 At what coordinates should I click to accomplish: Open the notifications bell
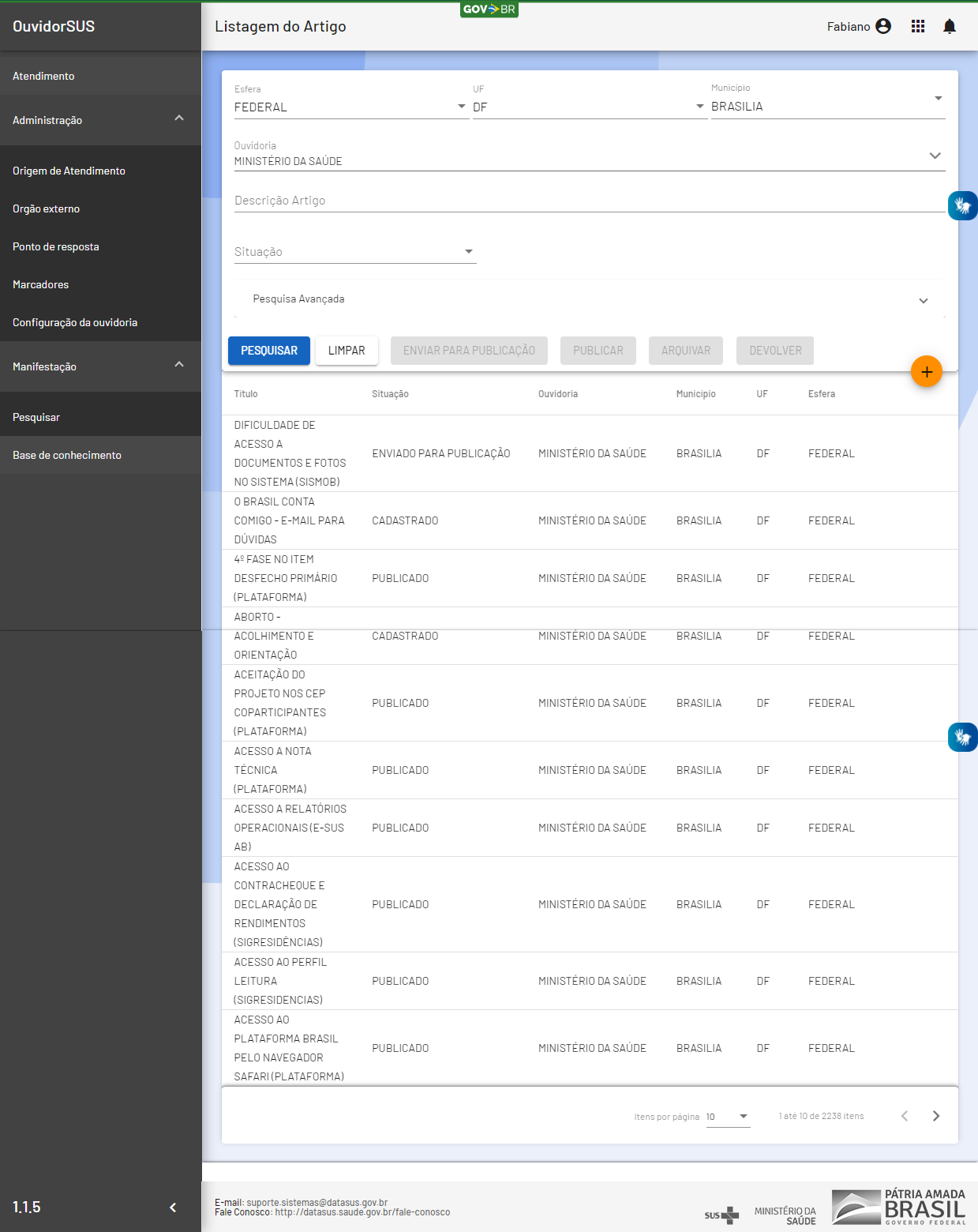[x=949, y=26]
